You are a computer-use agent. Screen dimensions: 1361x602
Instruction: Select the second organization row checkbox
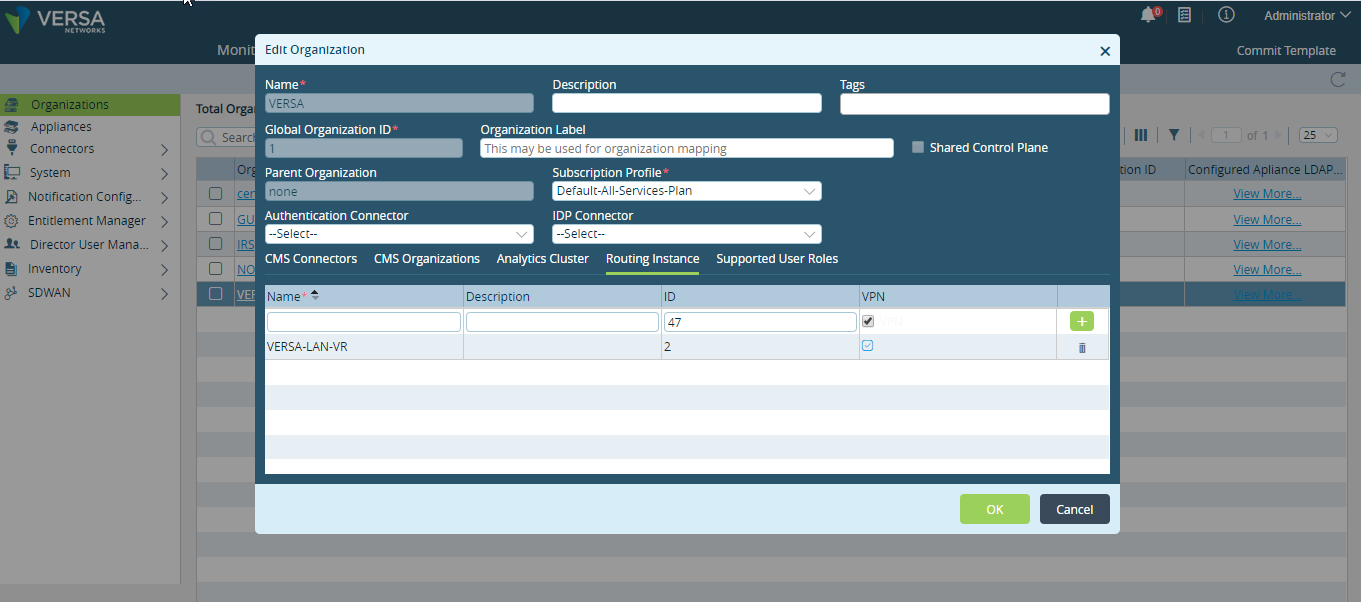[x=215, y=219]
